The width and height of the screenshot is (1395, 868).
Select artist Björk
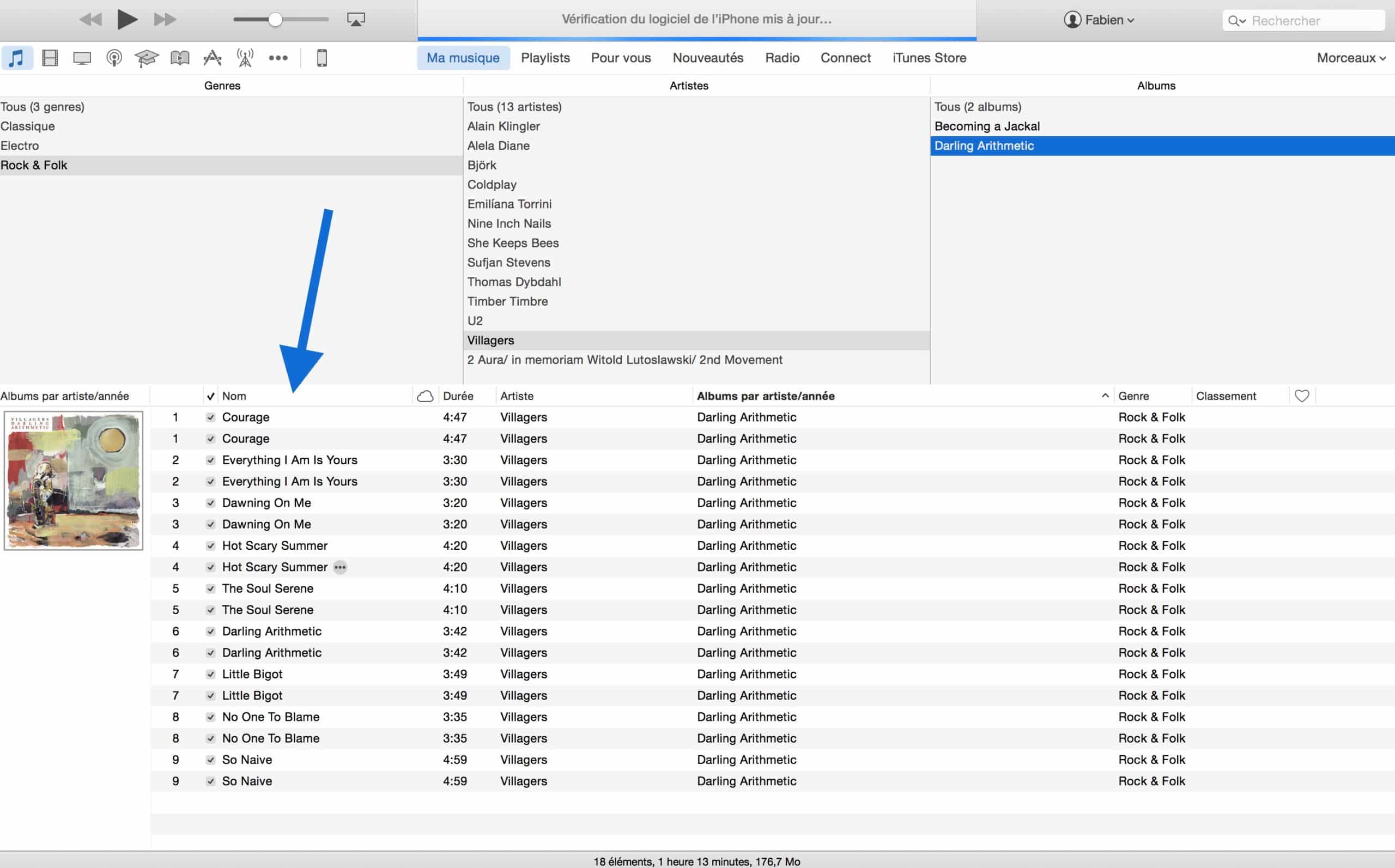coord(696,165)
